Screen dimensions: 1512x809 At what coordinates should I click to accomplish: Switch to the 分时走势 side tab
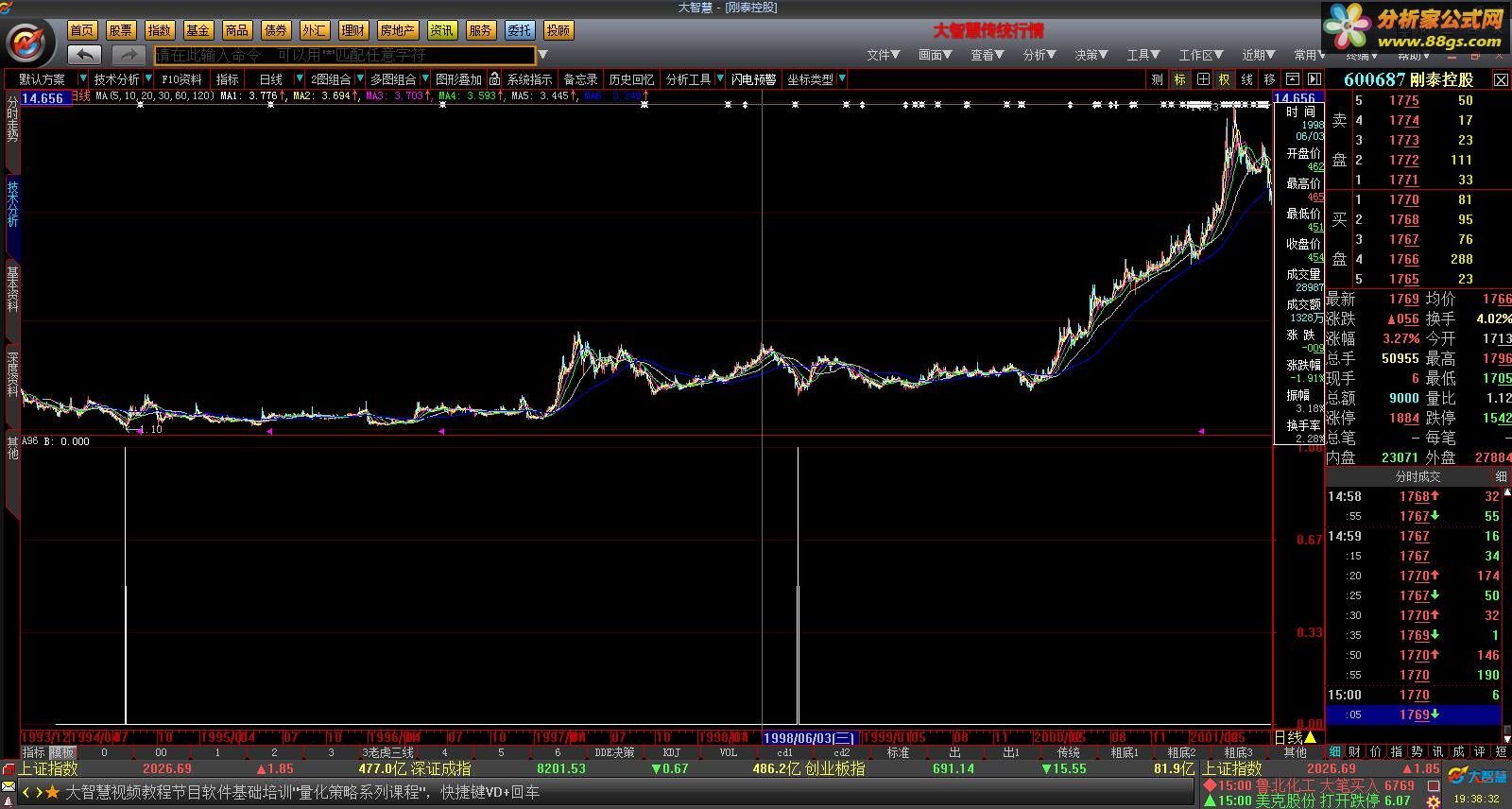12,119
